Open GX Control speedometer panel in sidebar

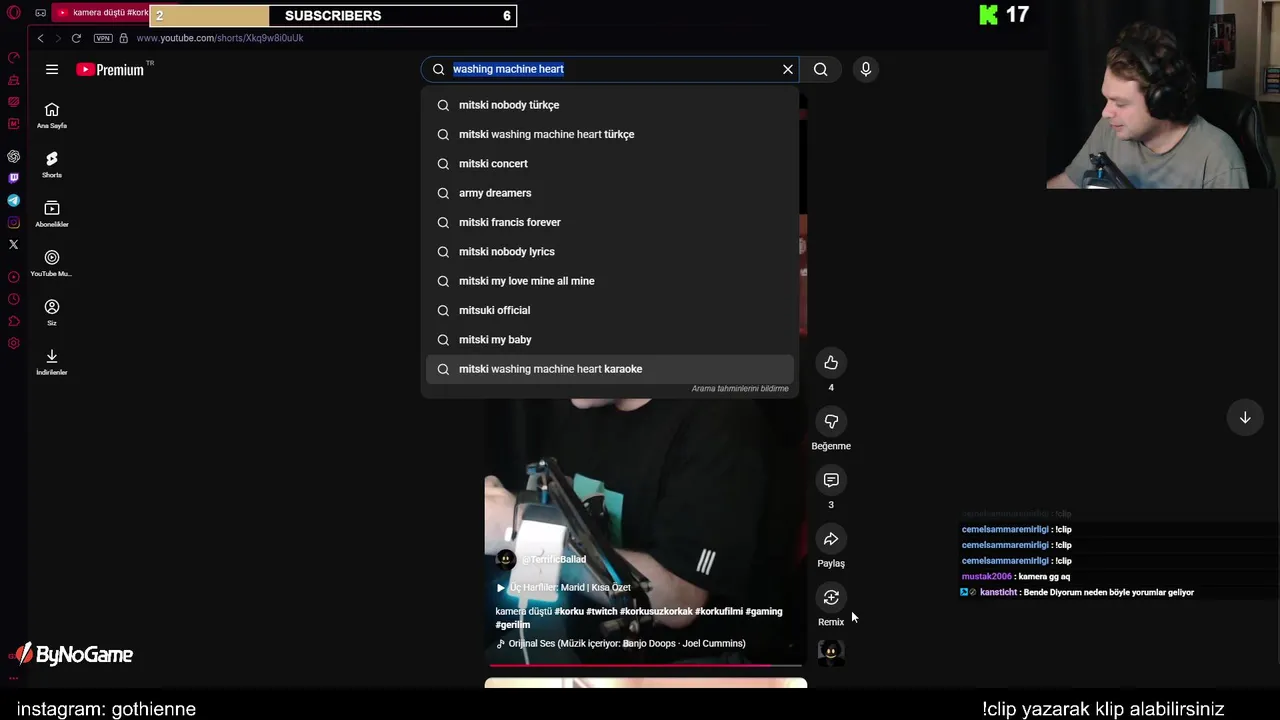pyautogui.click(x=14, y=57)
